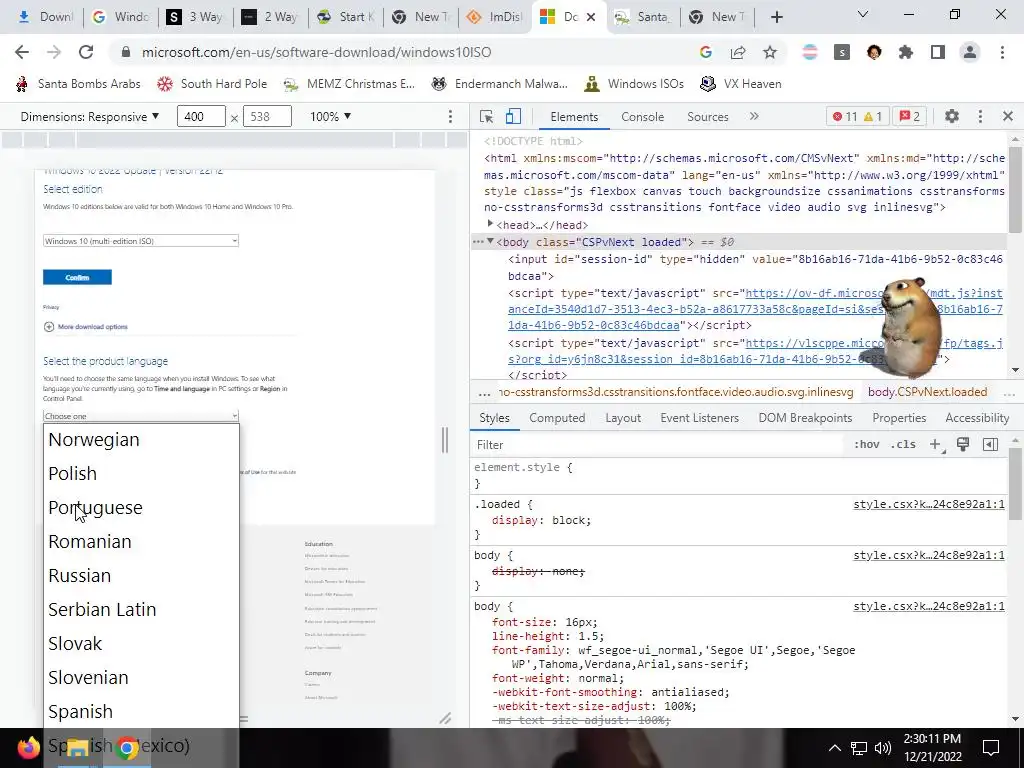The height and width of the screenshot is (768, 1024).
Task: Expand the head element node
Action: (490, 224)
